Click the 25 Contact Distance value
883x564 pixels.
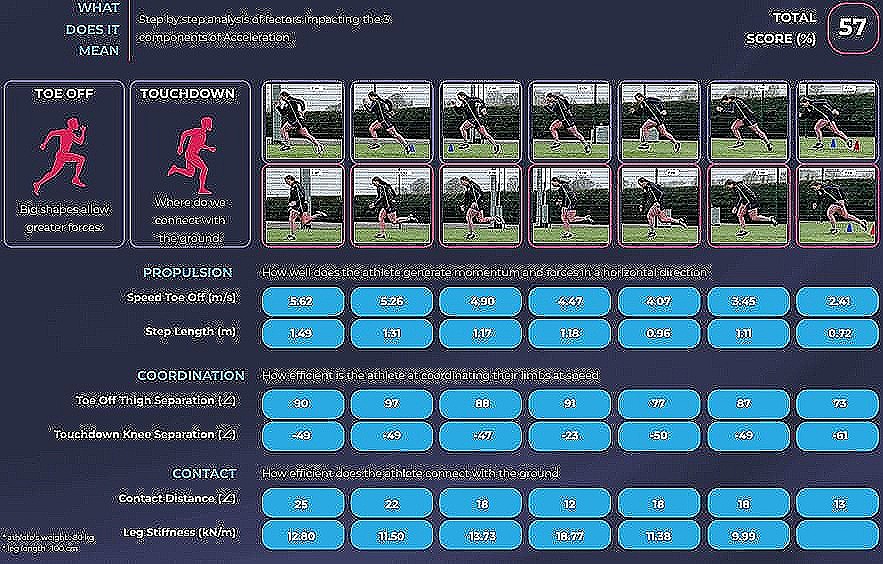click(303, 503)
